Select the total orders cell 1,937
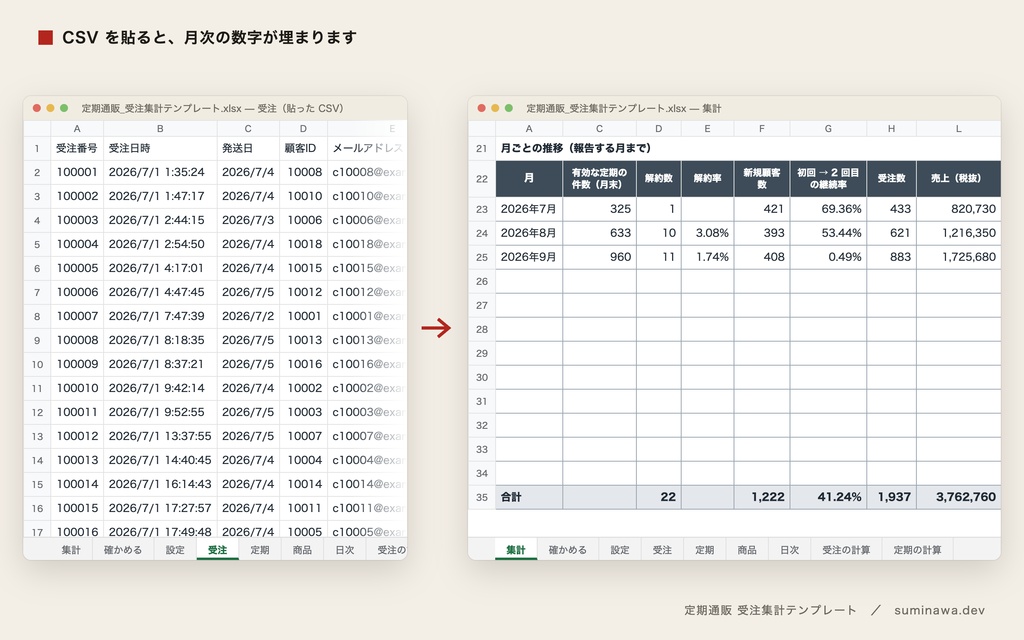Image resolution: width=1024 pixels, height=640 pixels. 891,497
